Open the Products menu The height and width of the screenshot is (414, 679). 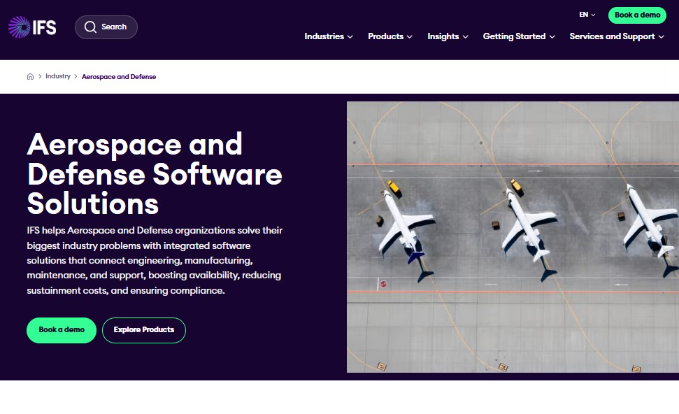coord(390,36)
